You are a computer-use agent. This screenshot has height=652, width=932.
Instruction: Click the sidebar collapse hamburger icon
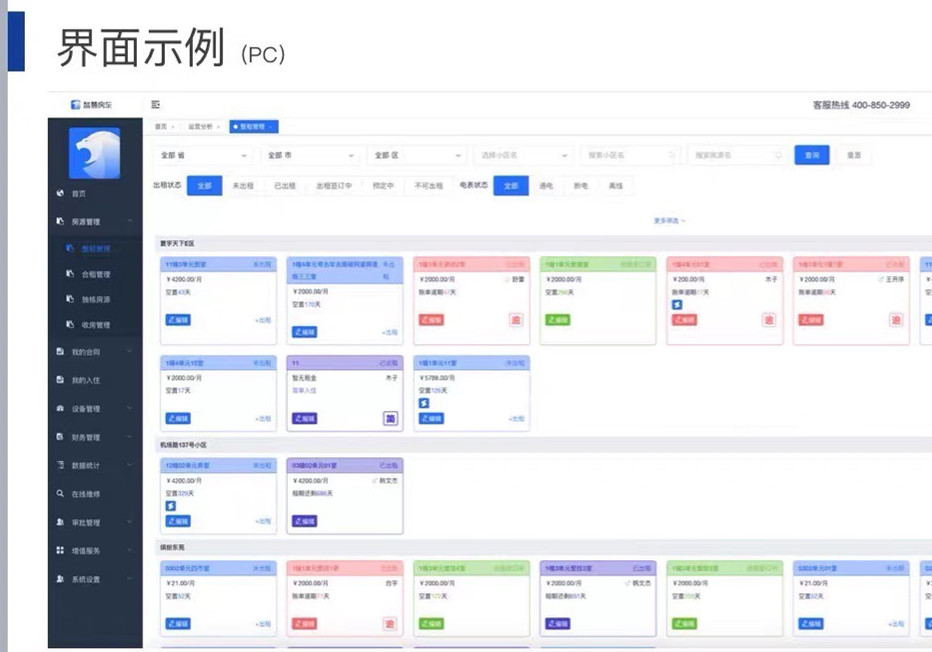coord(156,105)
